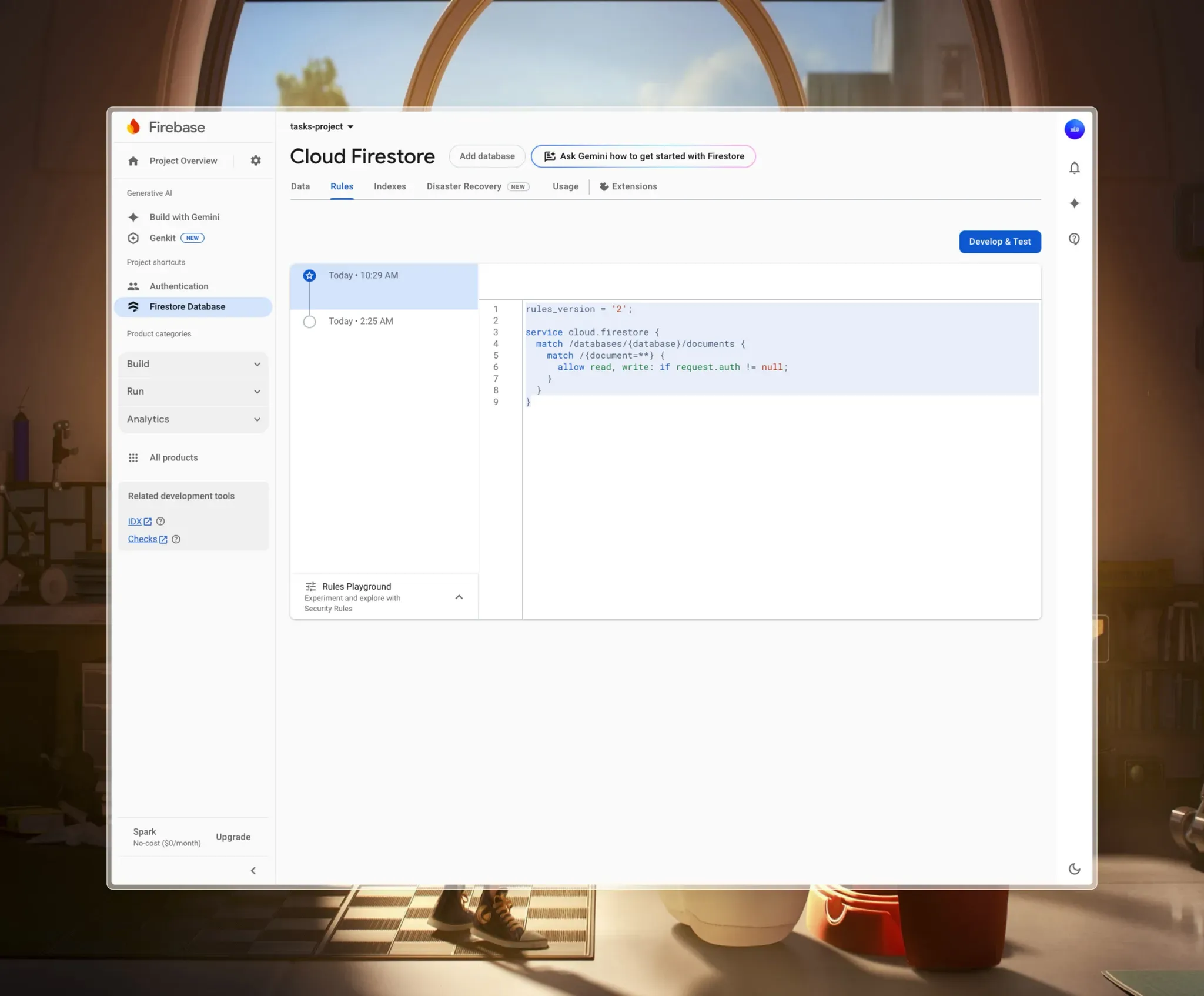The width and height of the screenshot is (1204, 996).
Task: Switch to the Usage tab
Action: pyautogui.click(x=565, y=186)
